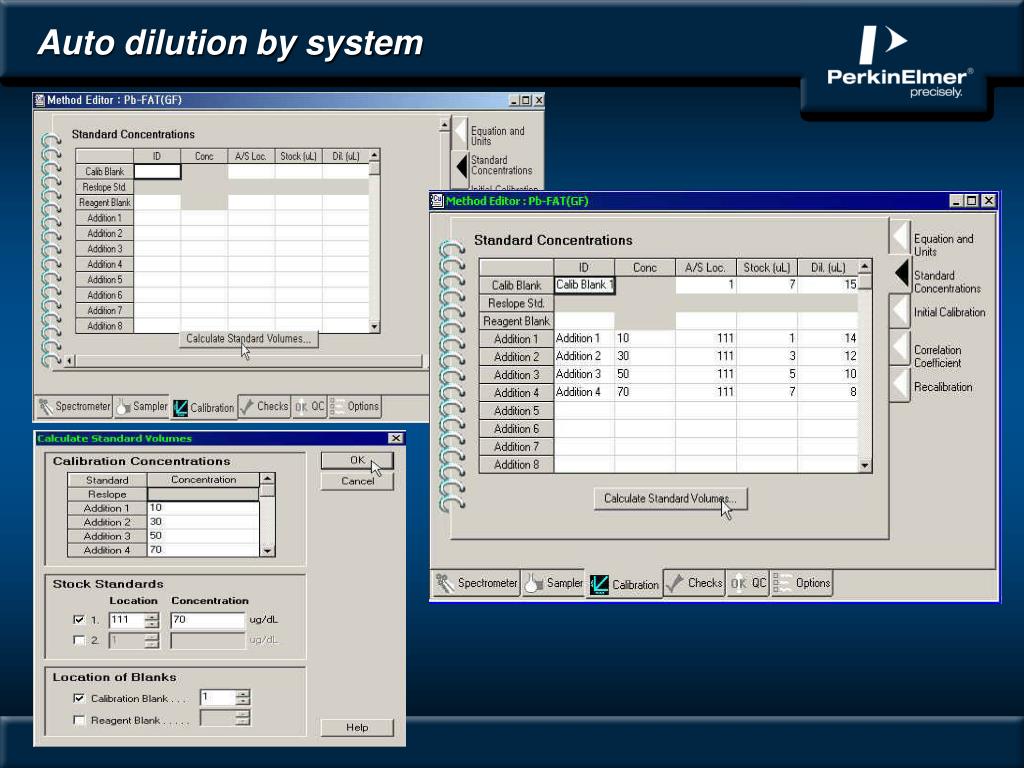Click Standard Concentrations arrow in back window
The height and width of the screenshot is (768, 1024).
(461, 166)
